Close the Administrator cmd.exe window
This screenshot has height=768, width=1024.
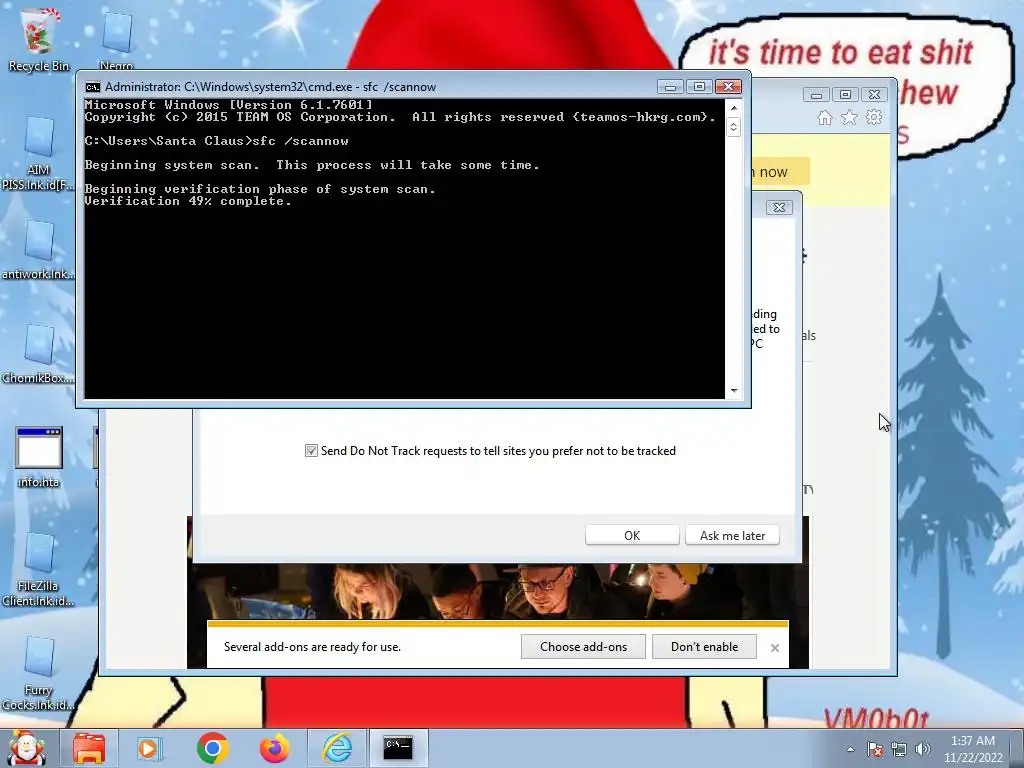point(728,87)
